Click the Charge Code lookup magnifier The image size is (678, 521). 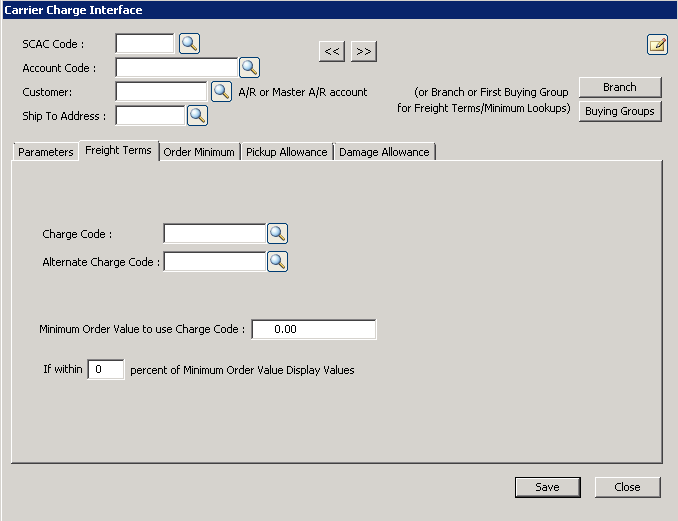(277, 234)
